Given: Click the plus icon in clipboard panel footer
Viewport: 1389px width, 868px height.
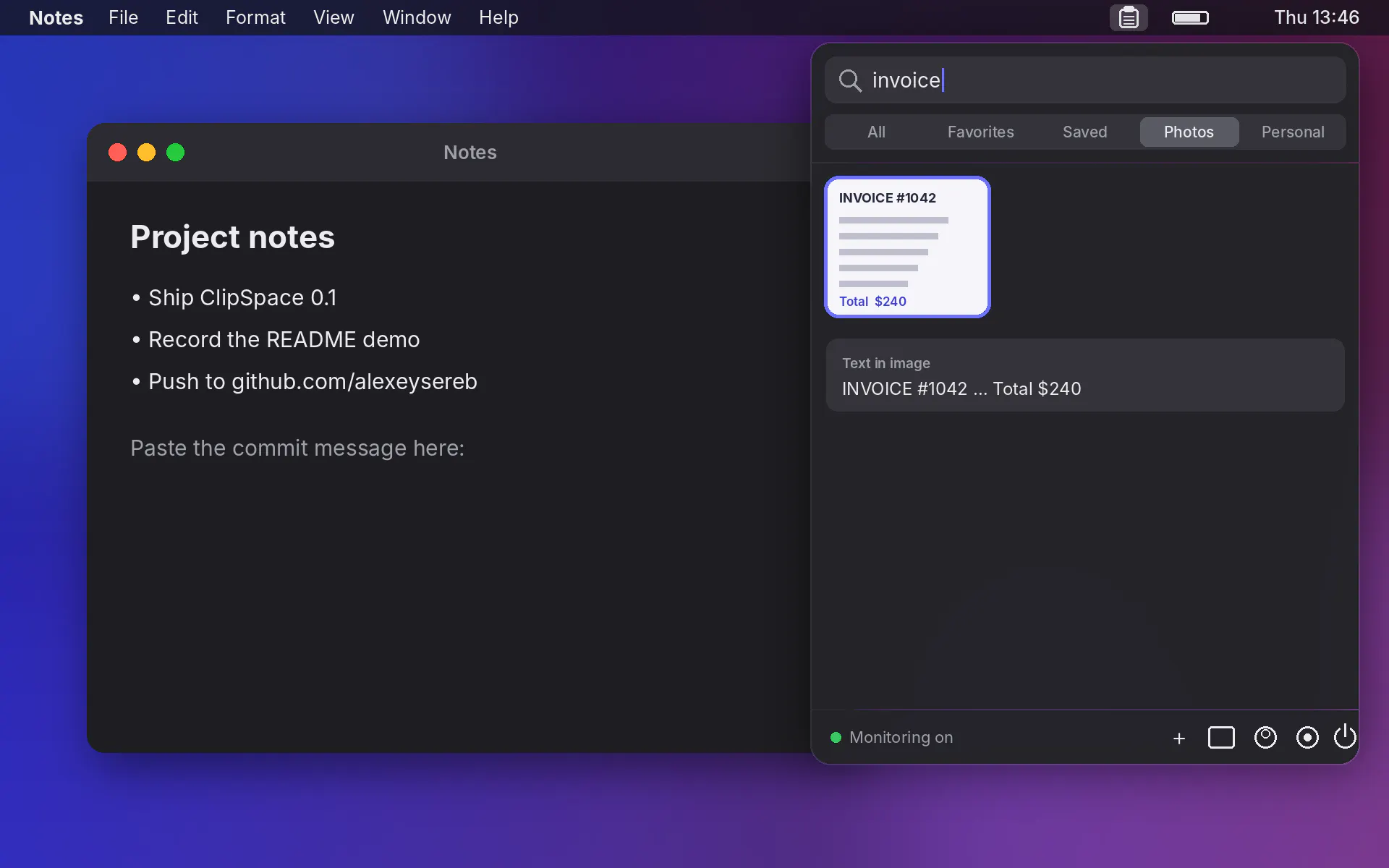Looking at the screenshot, I should (x=1179, y=738).
